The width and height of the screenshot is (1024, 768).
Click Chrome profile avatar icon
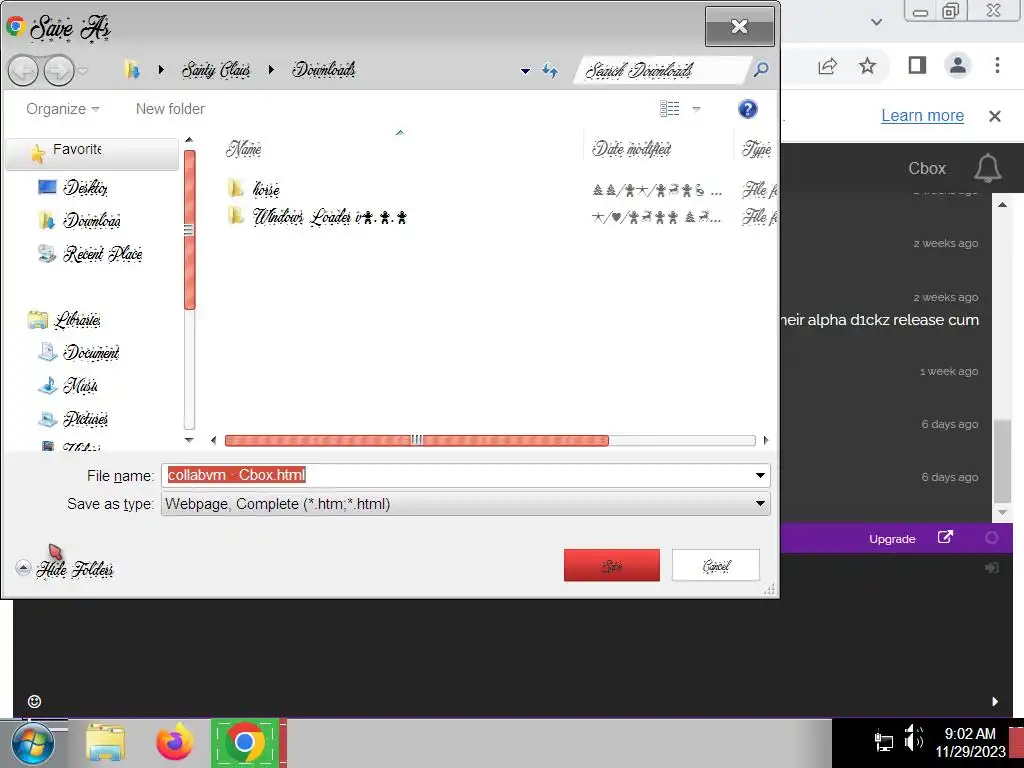pos(958,65)
